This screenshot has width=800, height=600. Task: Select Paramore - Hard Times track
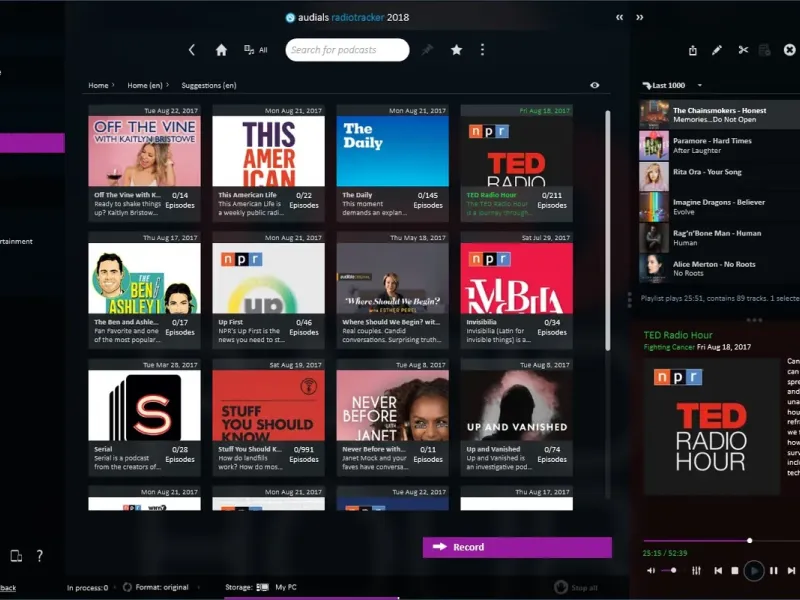(719, 145)
